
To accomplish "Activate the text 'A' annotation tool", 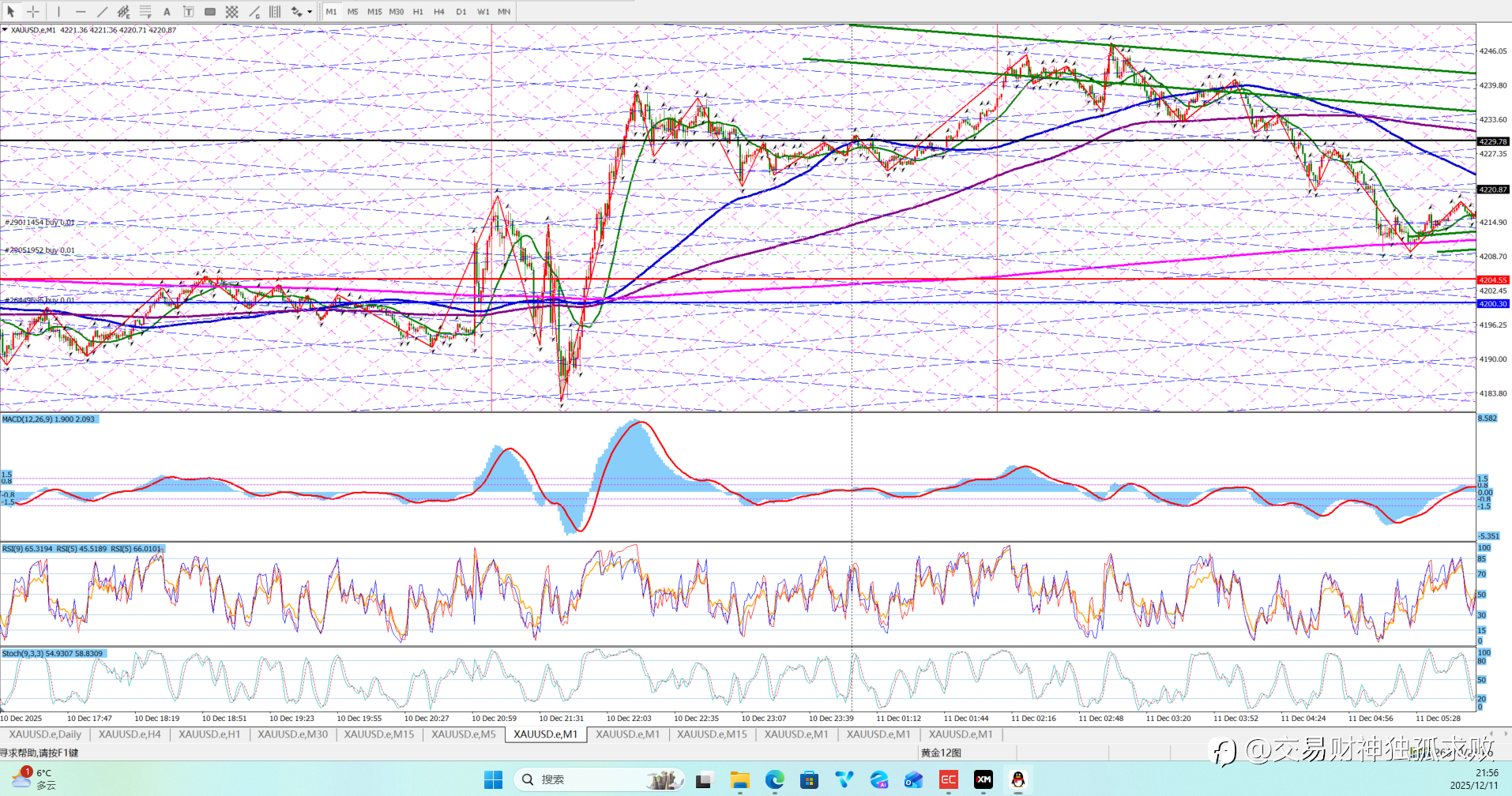I will click(167, 12).
